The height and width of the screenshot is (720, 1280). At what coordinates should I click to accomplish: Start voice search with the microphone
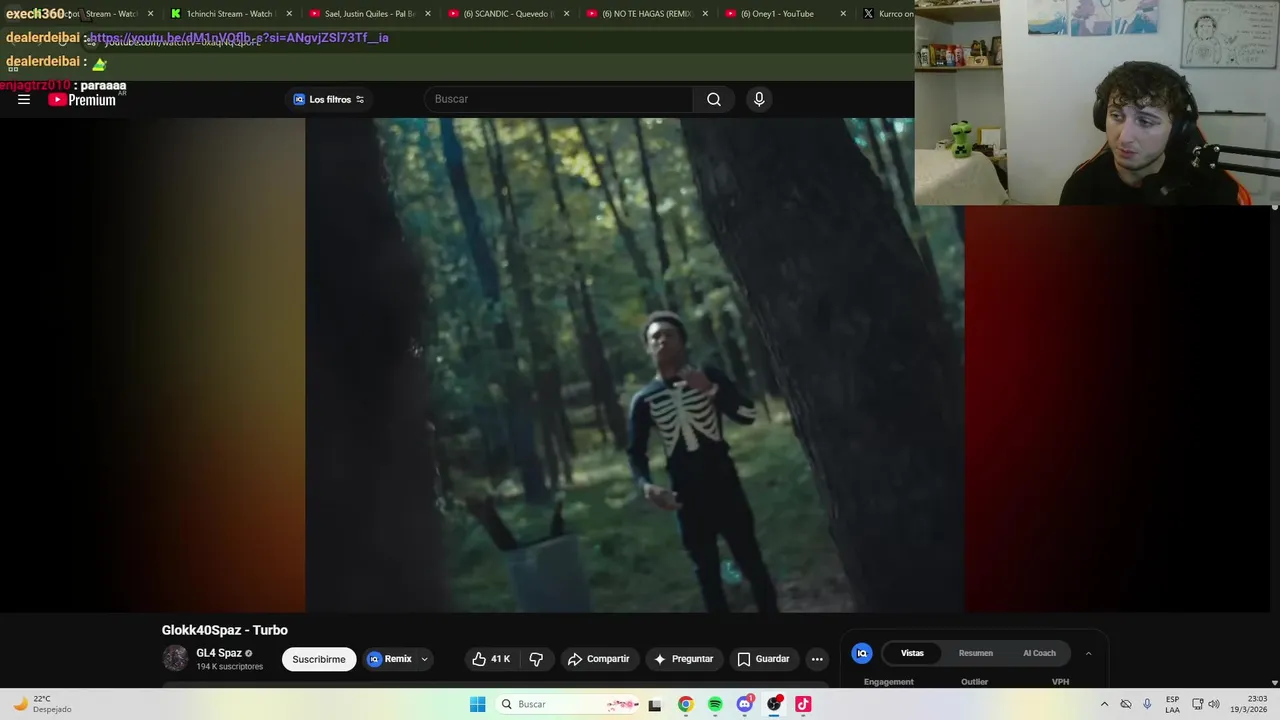[x=759, y=99]
